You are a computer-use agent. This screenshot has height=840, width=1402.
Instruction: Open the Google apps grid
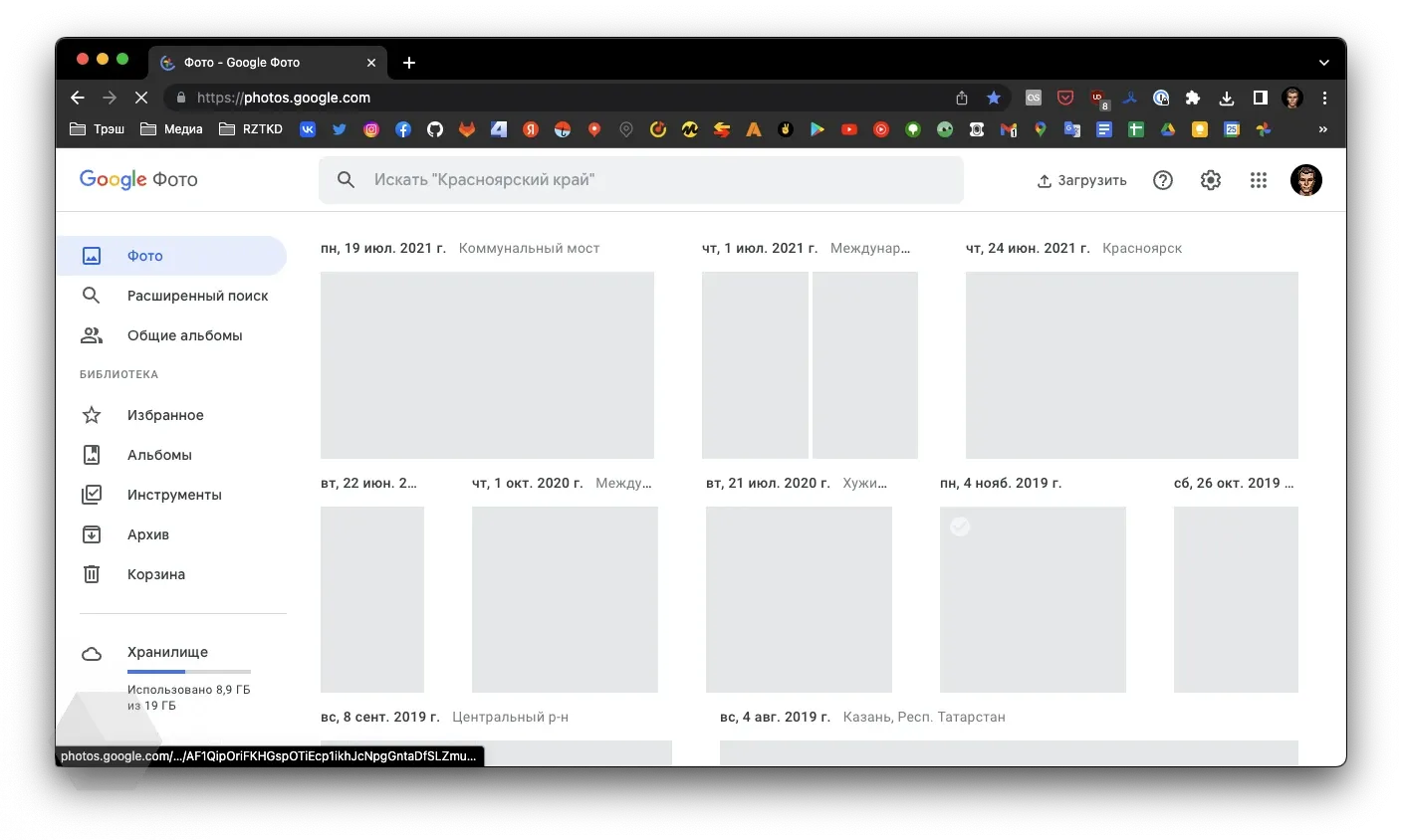click(1259, 180)
